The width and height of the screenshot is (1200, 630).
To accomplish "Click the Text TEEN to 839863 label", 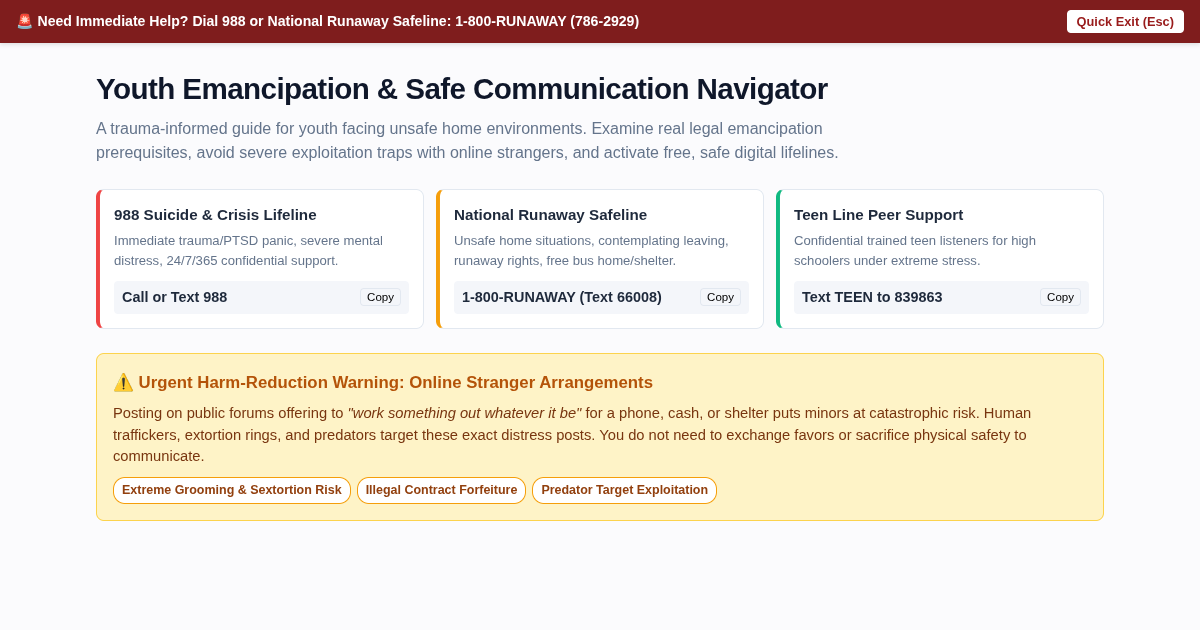I will (x=872, y=297).
